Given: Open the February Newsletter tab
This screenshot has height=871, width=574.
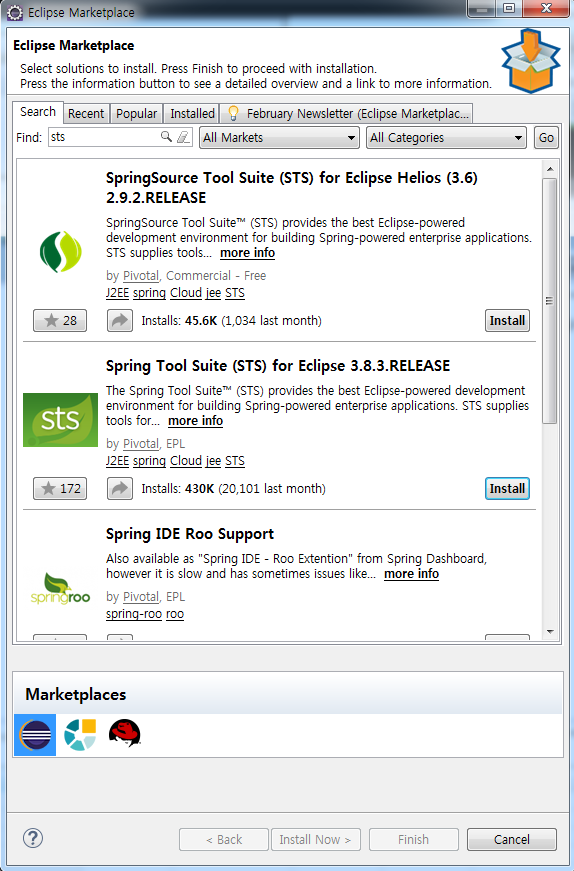Looking at the screenshot, I should 347,114.
